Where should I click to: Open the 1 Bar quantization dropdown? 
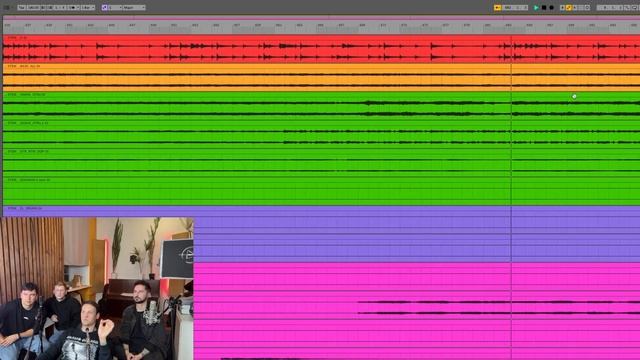click(88, 7)
